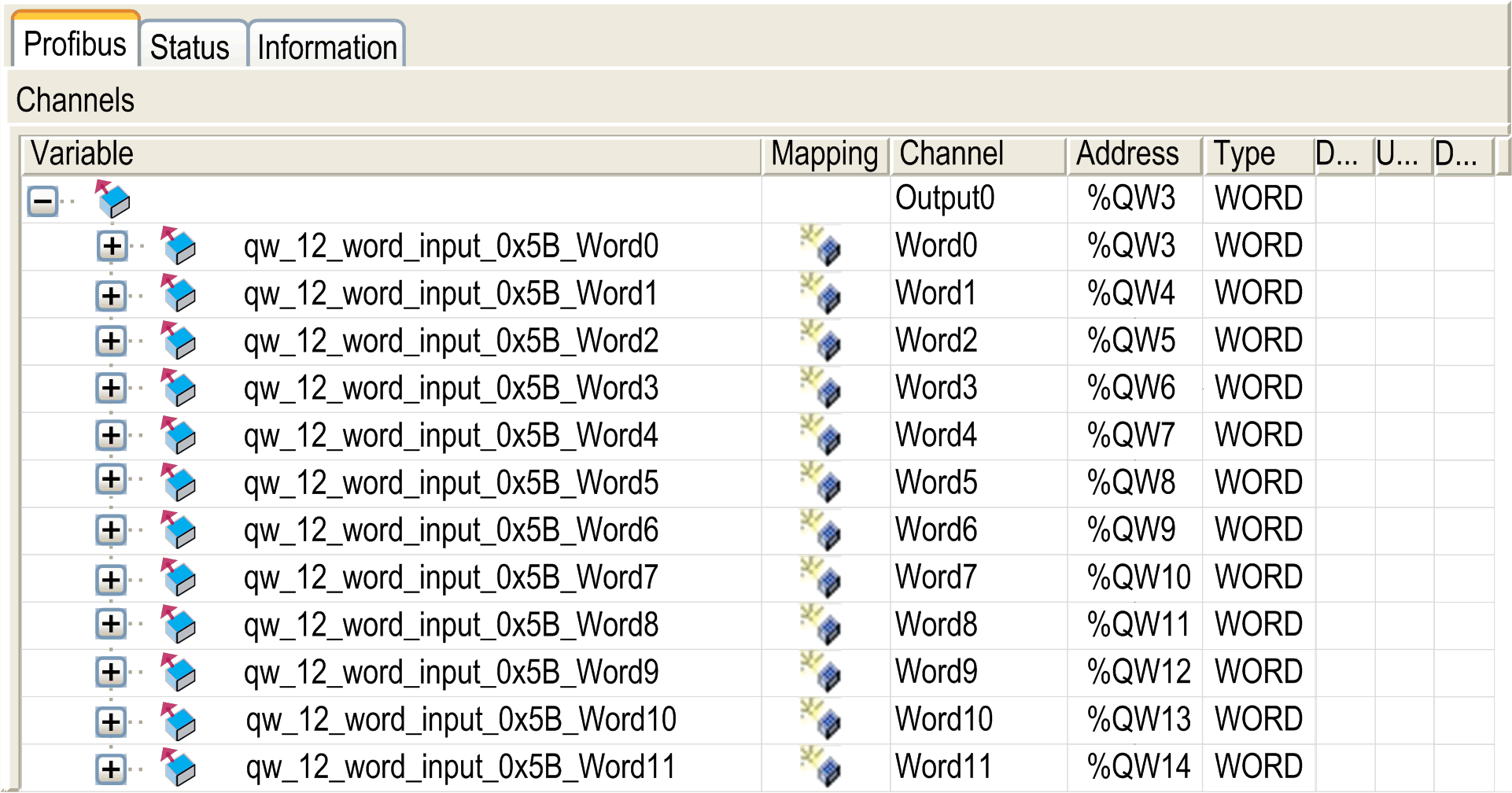1512x793 pixels.
Task: Expand the qw_12_word_input_0x5B_Word4 node
Action: tap(112, 436)
